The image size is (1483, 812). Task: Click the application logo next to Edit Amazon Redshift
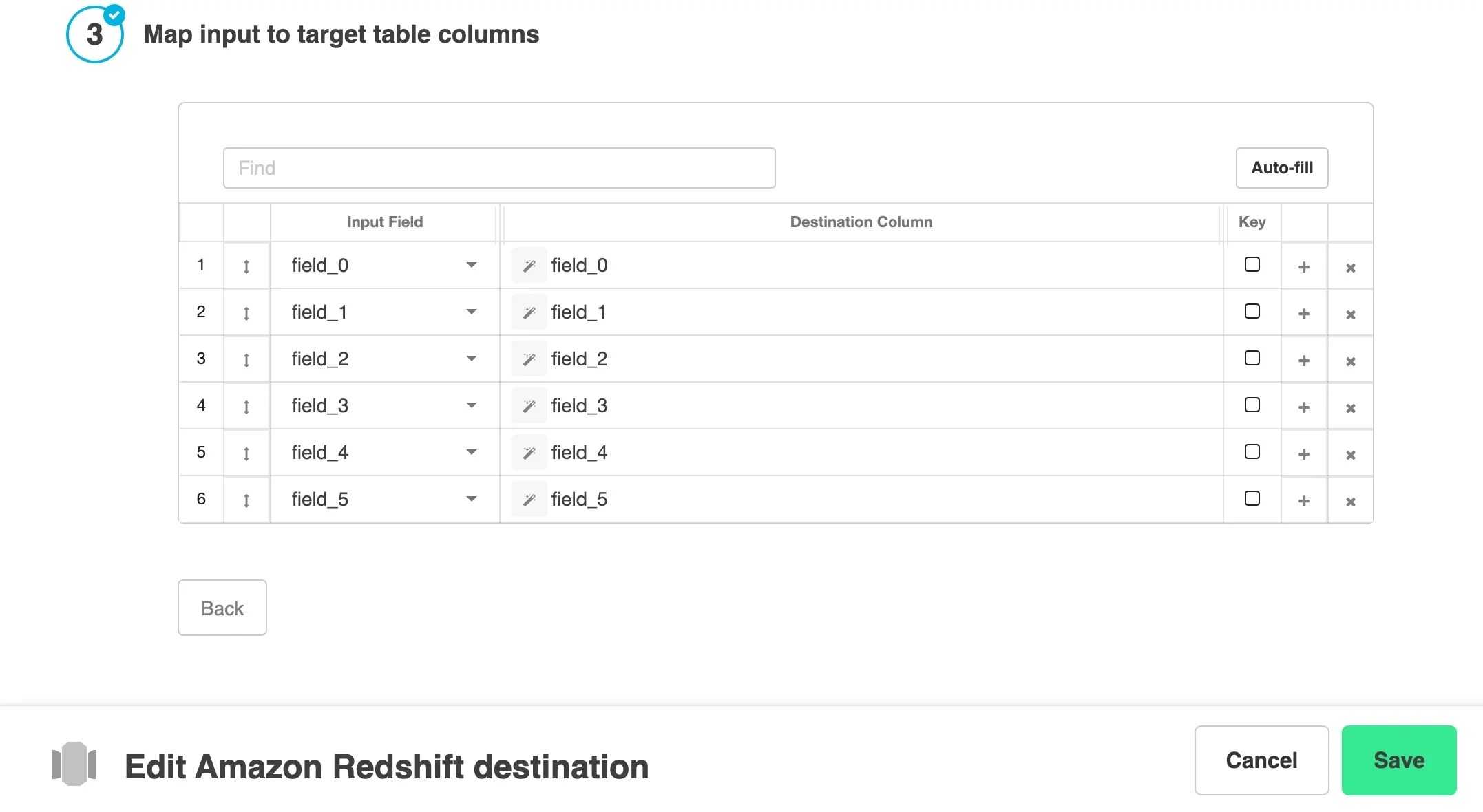[x=74, y=764]
